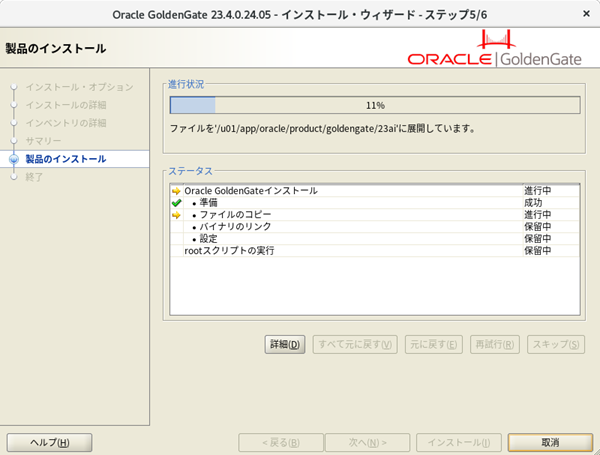600x455 pixels.
Task: Select the 終了 step
Action: click(34, 177)
